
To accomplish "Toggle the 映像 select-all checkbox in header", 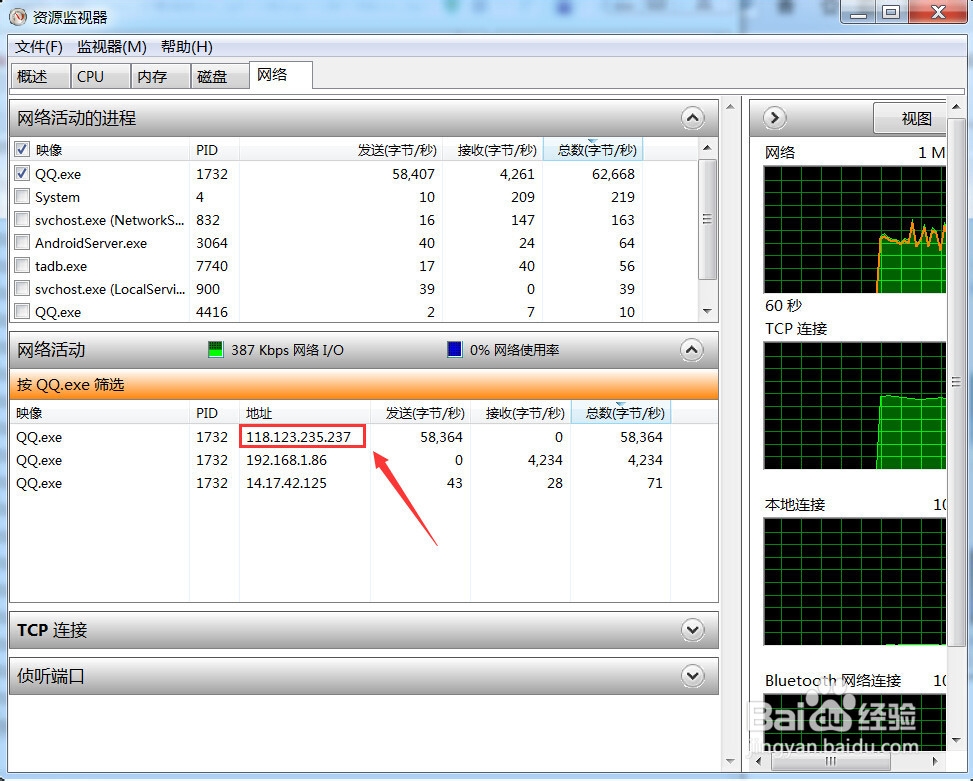I will [22, 149].
